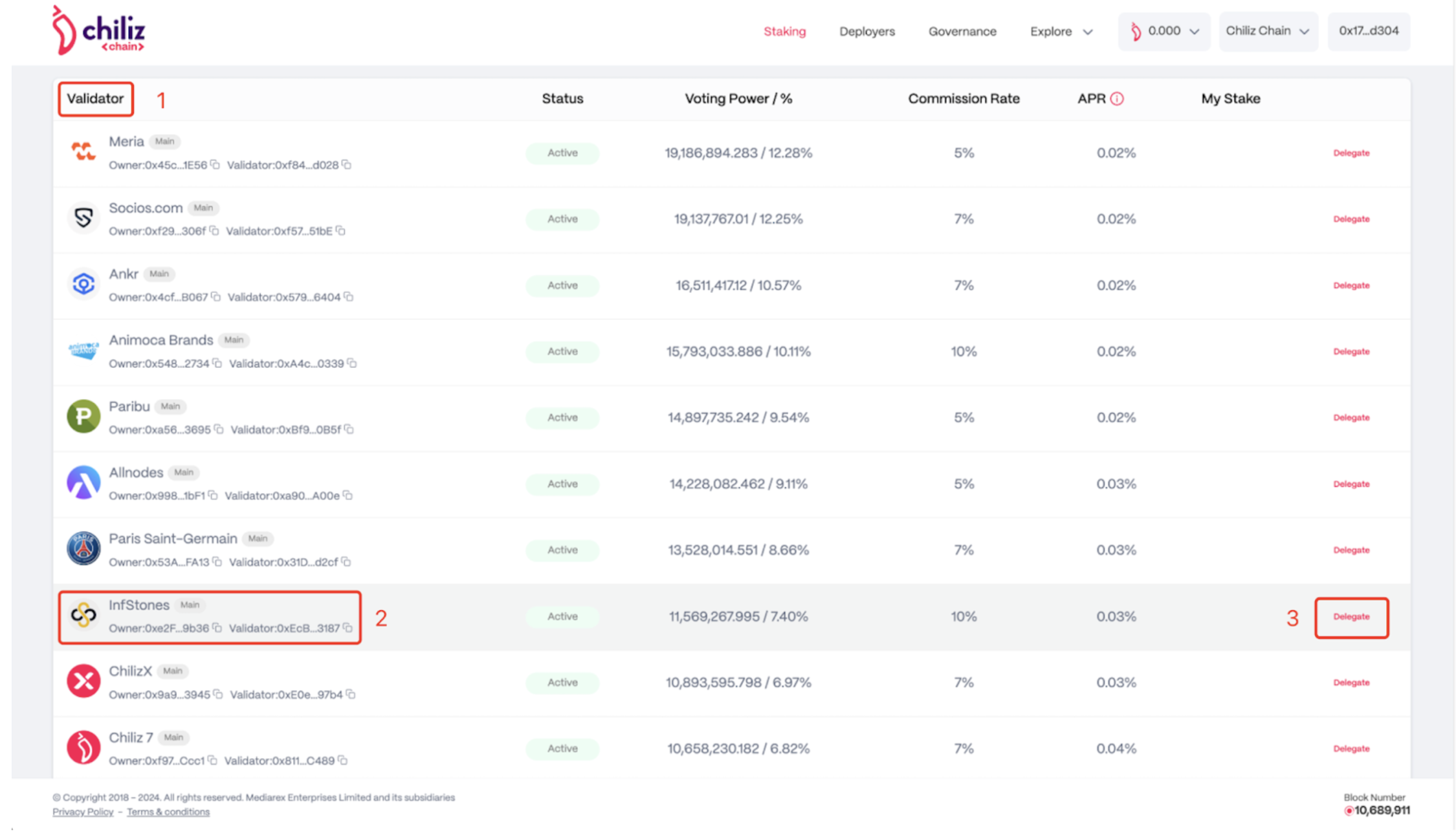The width and height of the screenshot is (1456, 833).
Task: Click the wallet address 0x17...d304
Action: pos(1369,31)
